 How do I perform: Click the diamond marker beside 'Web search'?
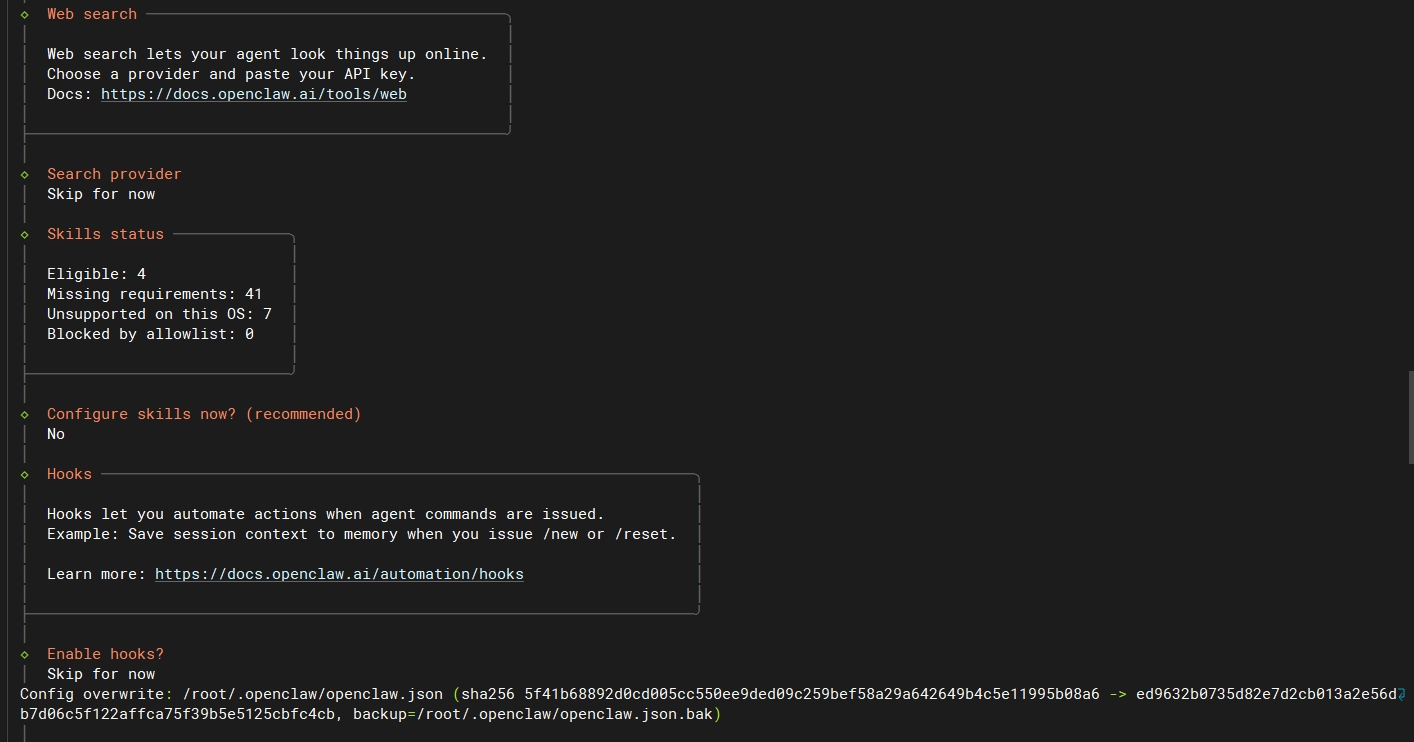pos(25,14)
